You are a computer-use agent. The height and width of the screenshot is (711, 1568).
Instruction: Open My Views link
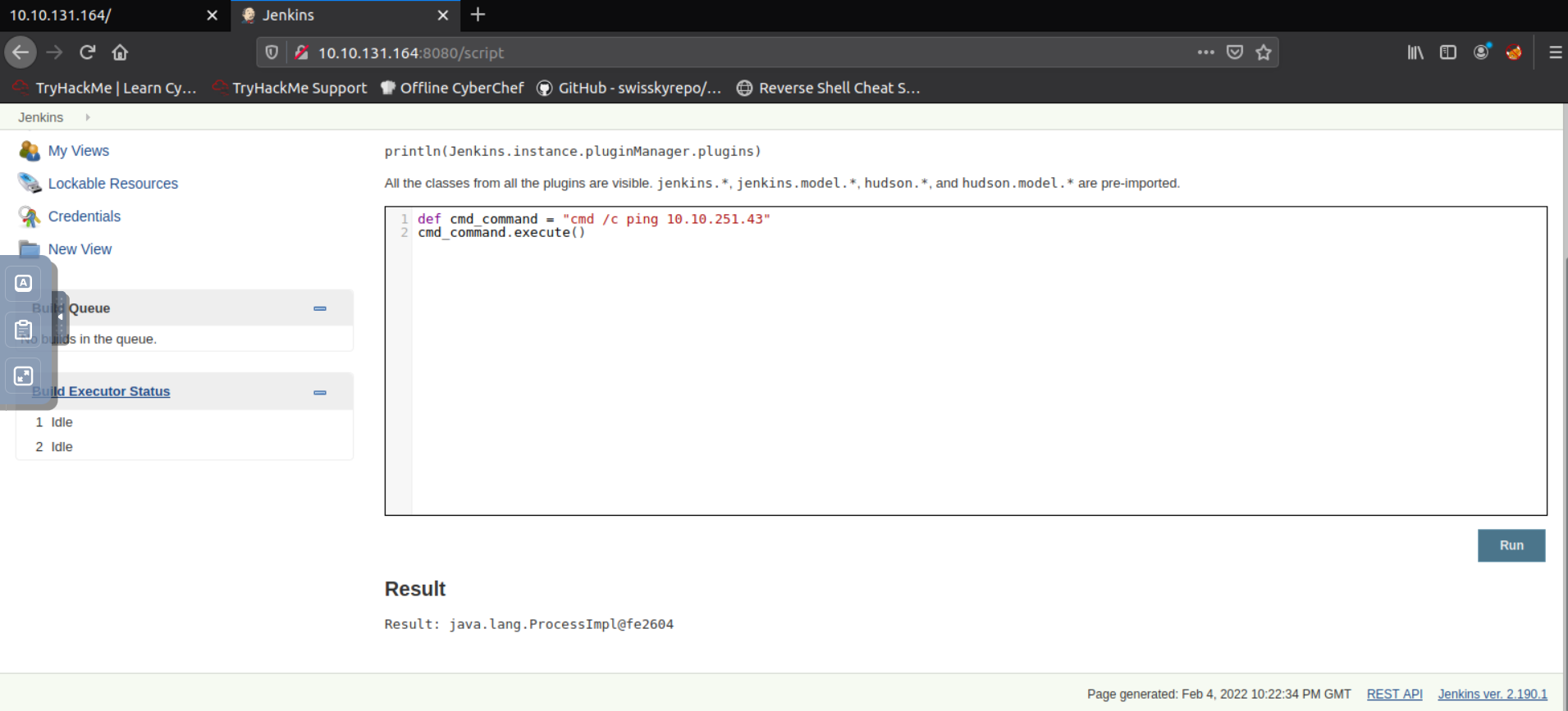click(x=79, y=151)
